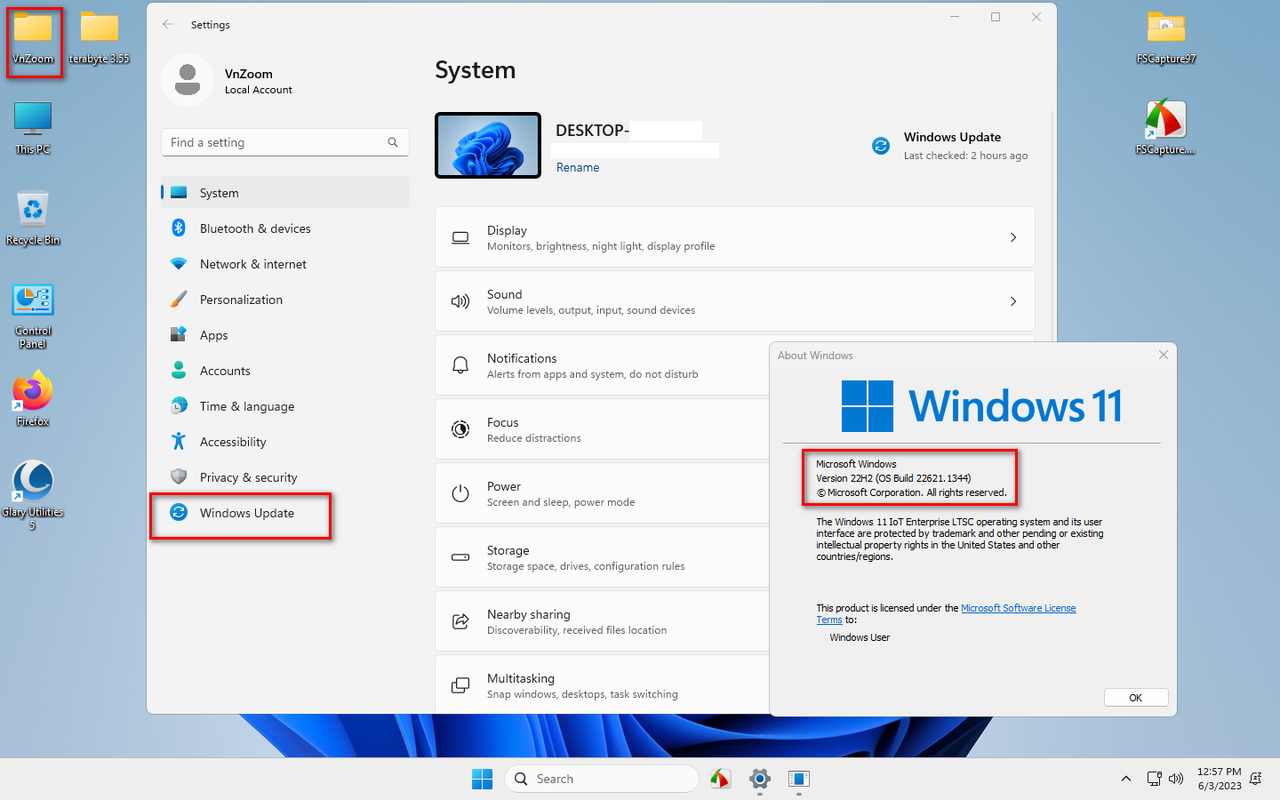Screen dimensions: 1280x800
Task: Click the Notifications bell icon
Action: (460, 365)
